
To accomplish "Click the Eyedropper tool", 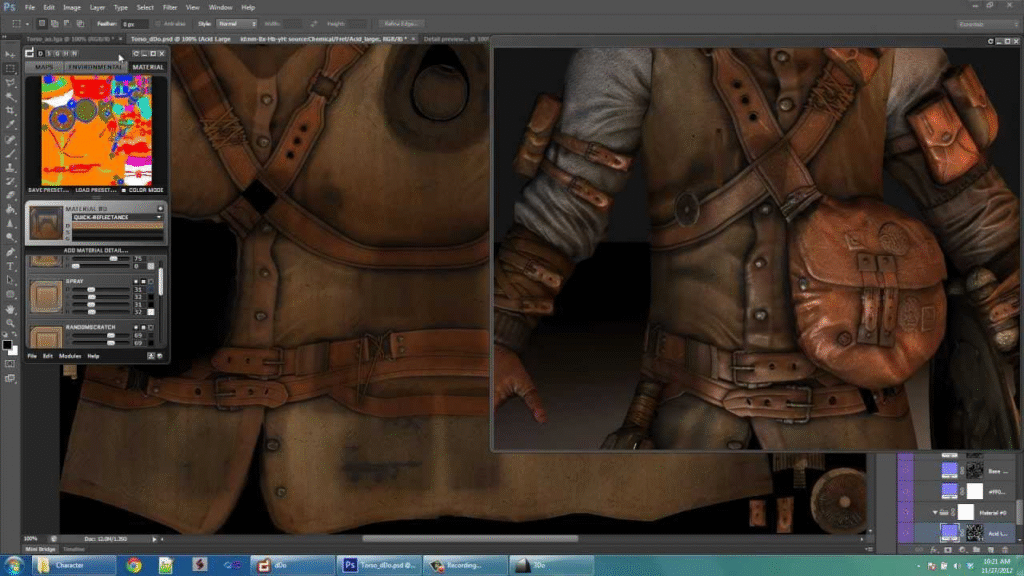I will (x=10, y=125).
